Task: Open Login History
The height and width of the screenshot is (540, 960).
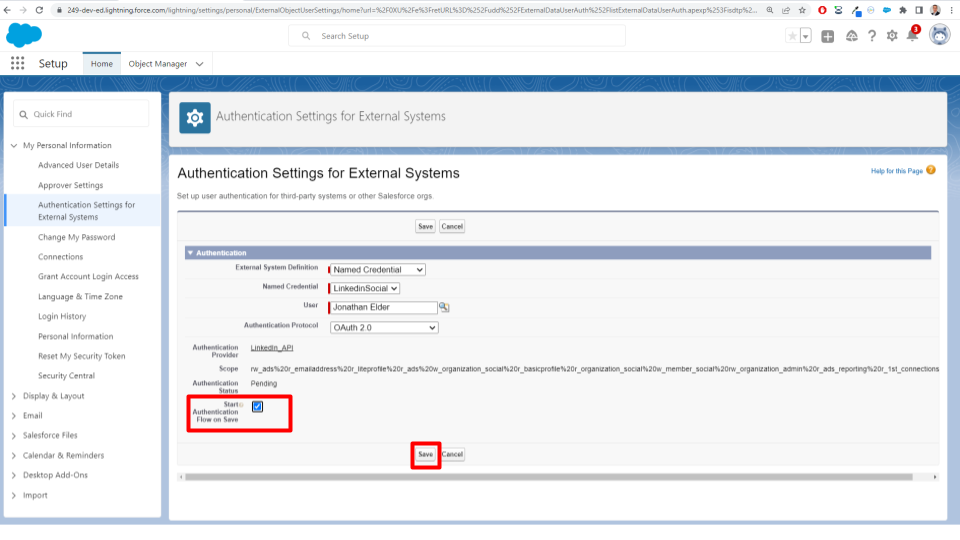Action: [x=62, y=317]
